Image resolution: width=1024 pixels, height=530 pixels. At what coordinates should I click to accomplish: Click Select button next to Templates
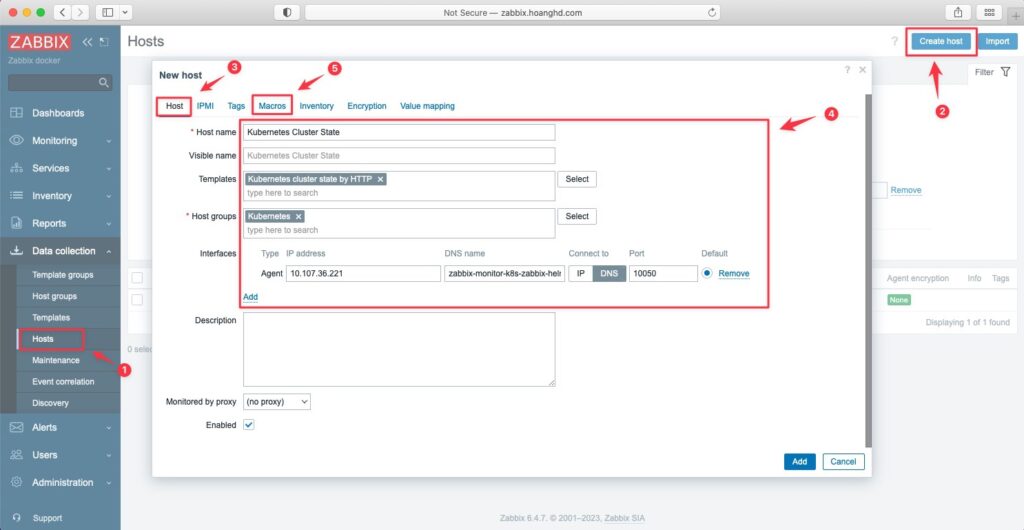click(x=577, y=179)
